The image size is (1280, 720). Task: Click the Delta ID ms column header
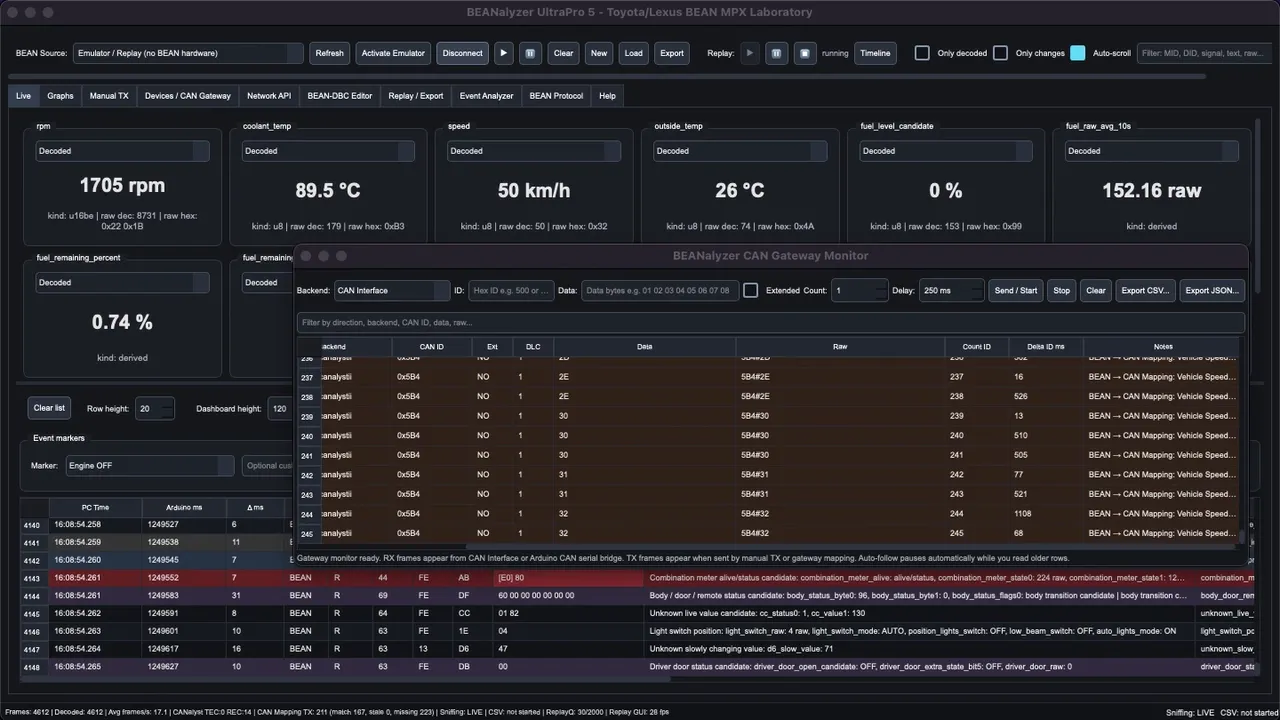pyautogui.click(x=1046, y=347)
